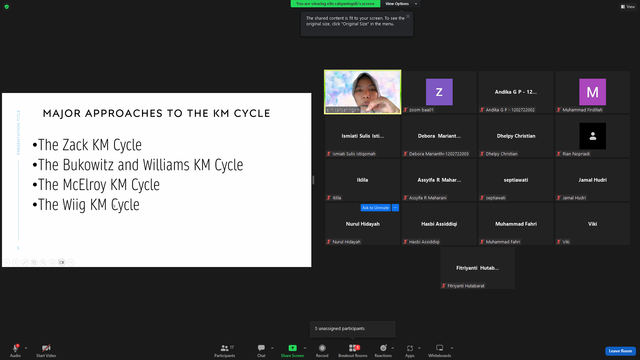
Task: Click the next slide arrow in the presentation
Action: (16, 262)
